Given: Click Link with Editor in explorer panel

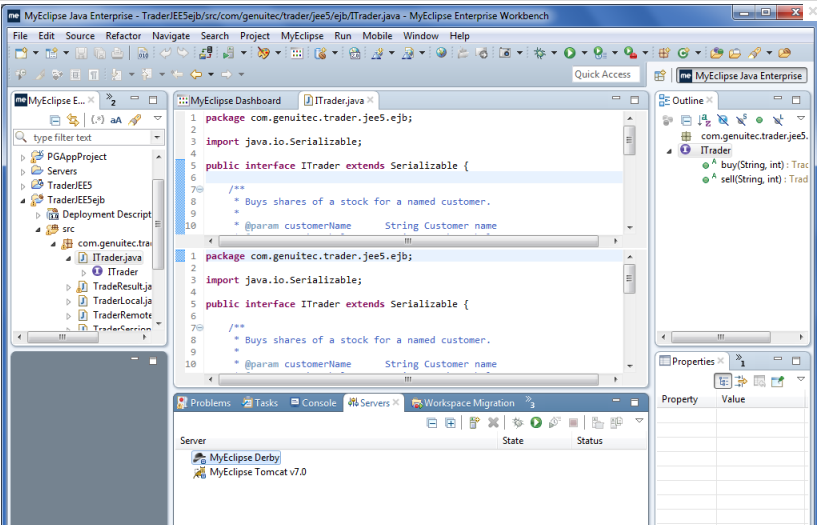Looking at the screenshot, I should click(x=72, y=119).
